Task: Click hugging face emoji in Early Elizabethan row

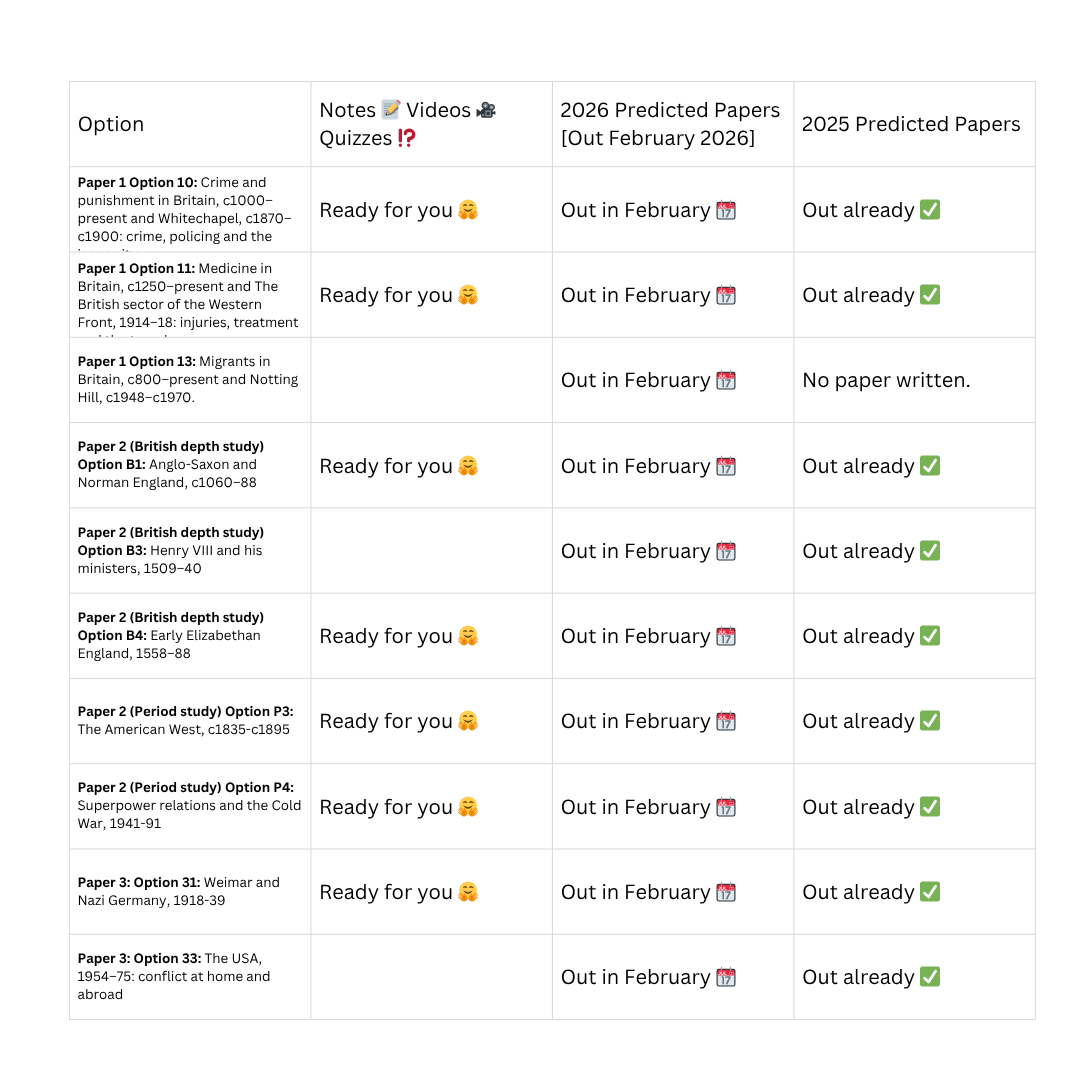Action: pos(467,636)
